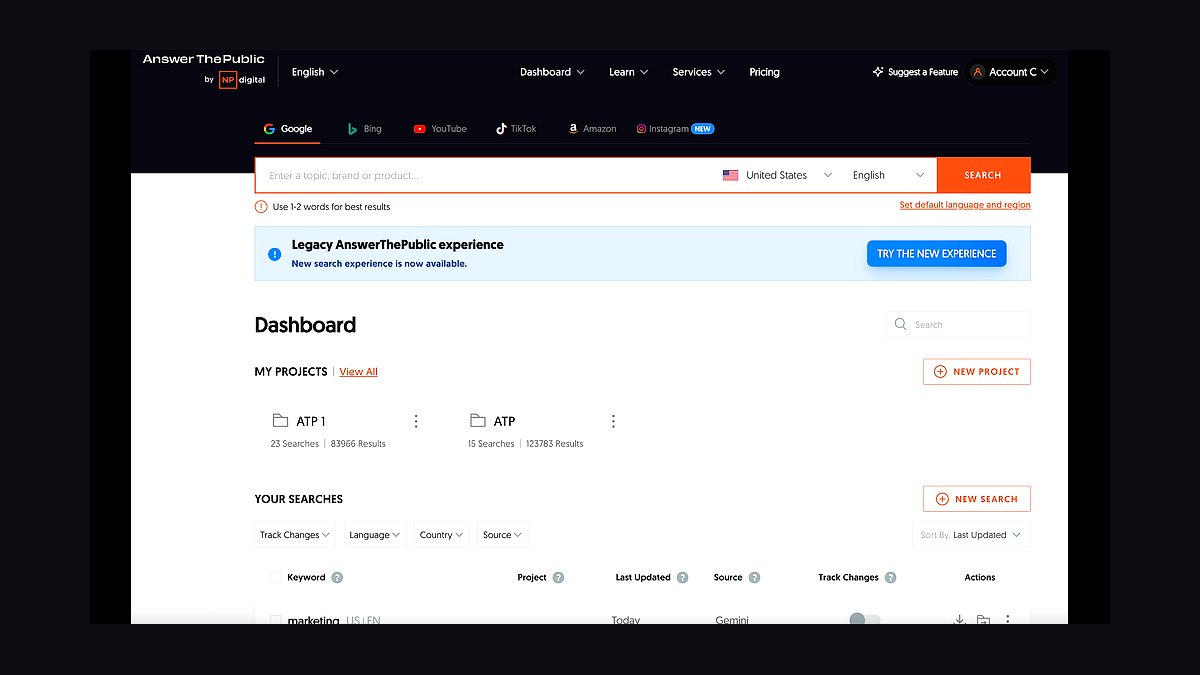Click the warning icon beside Use 1-2 words
The height and width of the screenshot is (675, 1200).
click(261, 207)
